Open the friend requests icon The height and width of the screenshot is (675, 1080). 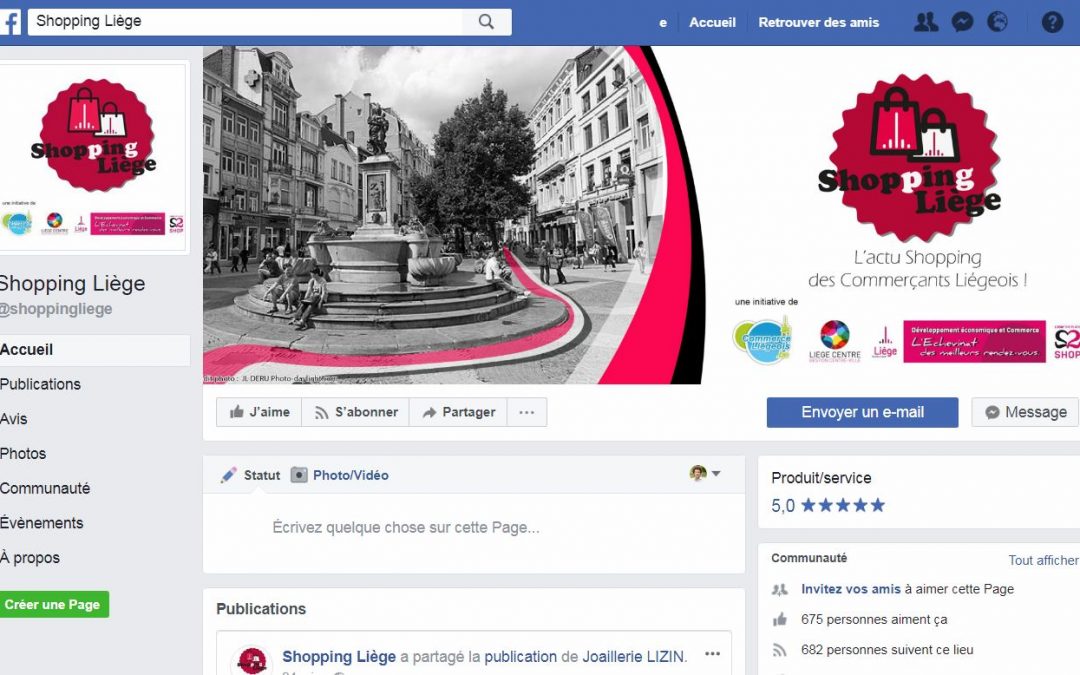pos(926,22)
